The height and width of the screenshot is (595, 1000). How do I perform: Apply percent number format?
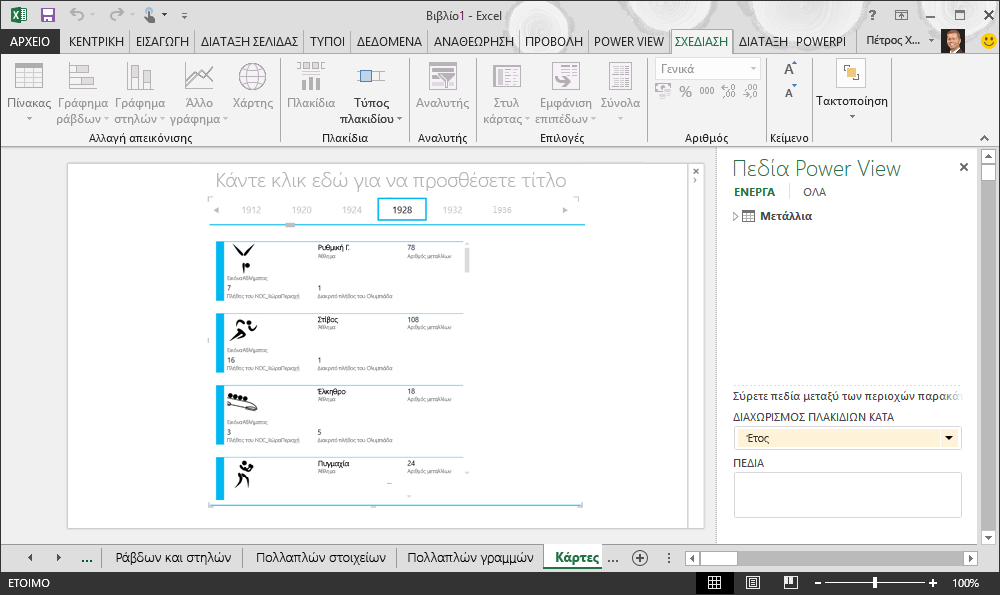click(x=686, y=92)
